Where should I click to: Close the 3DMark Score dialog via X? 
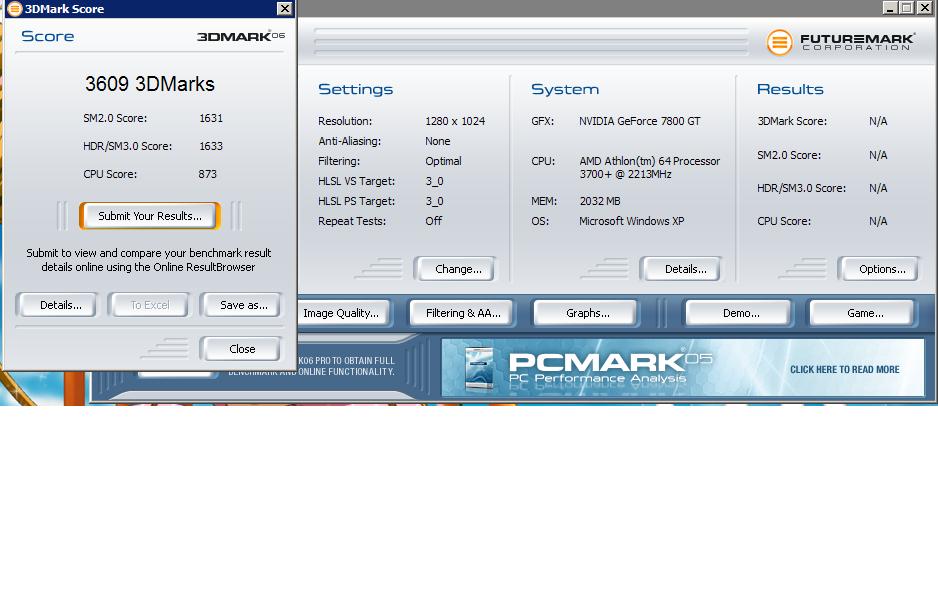pos(285,8)
